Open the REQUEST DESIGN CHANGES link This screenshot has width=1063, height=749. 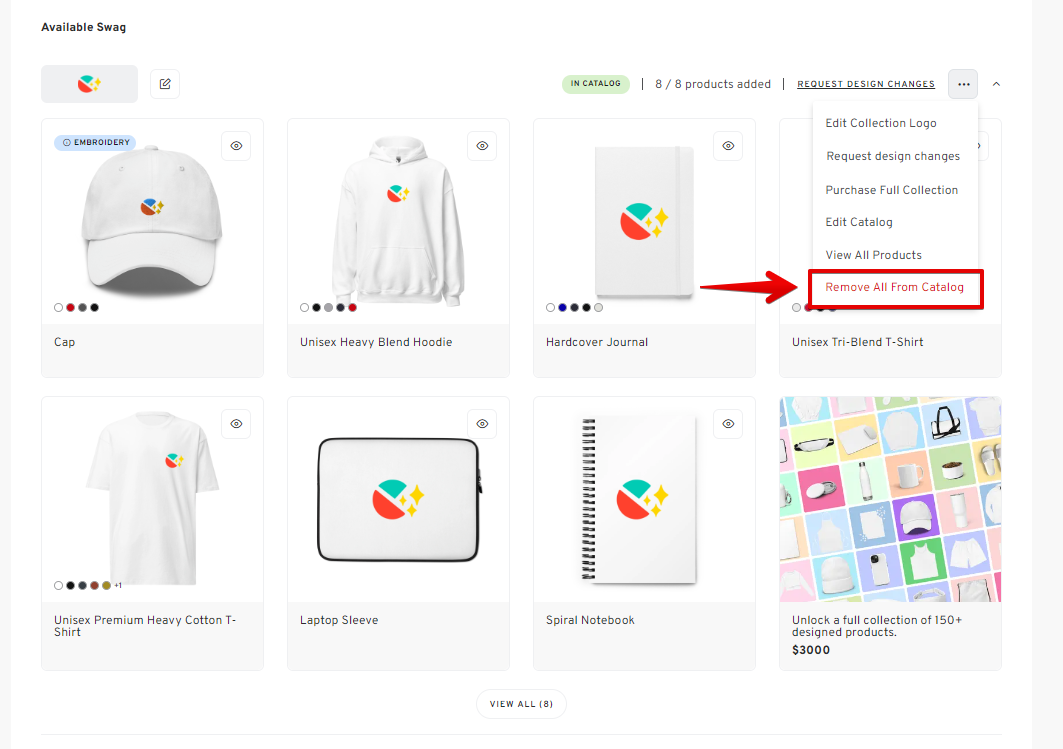click(x=866, y=84)
